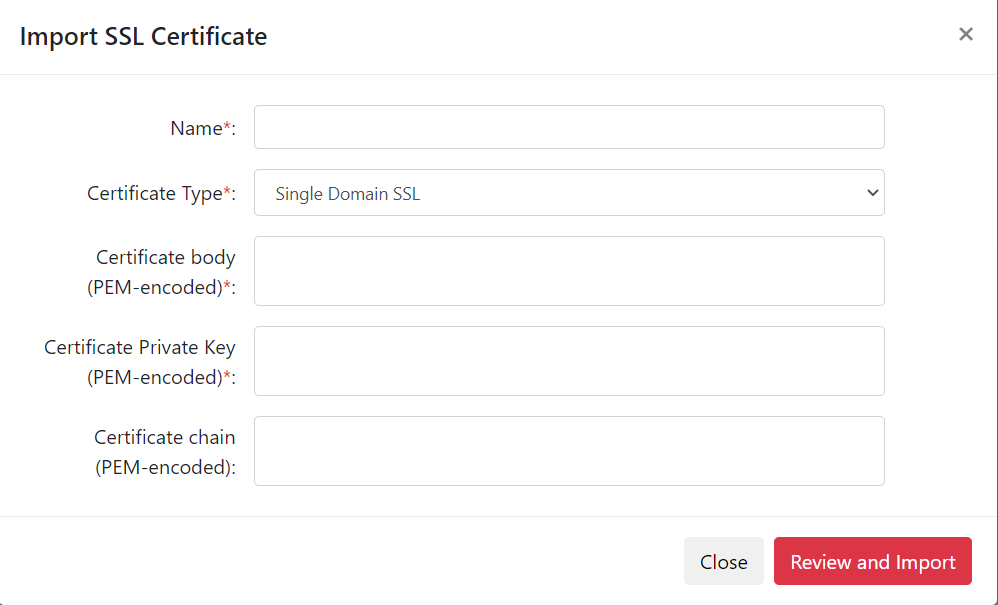Screen dimensions: 998x605
Task: Open the Certificate Type dropdown
Action: click(568, 193)
